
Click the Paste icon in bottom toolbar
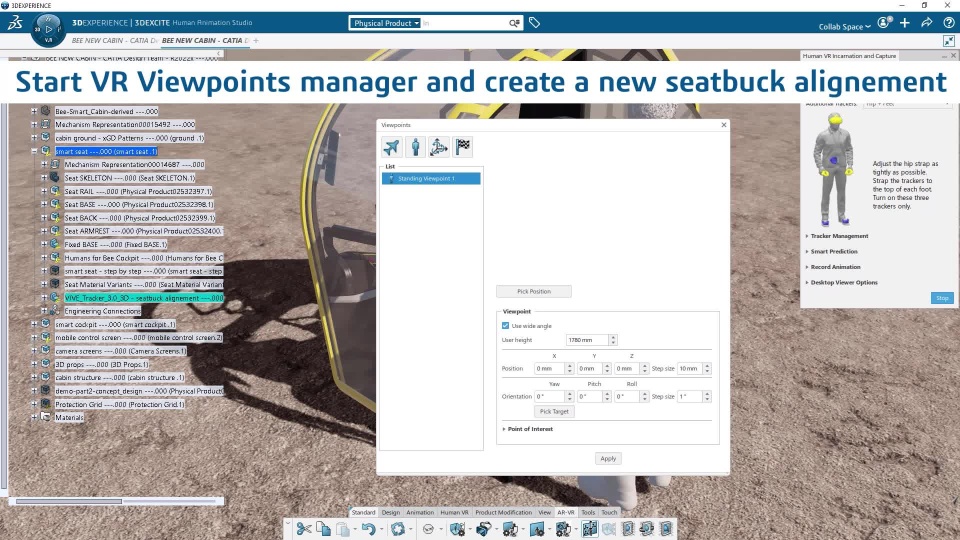click(343, 529)
